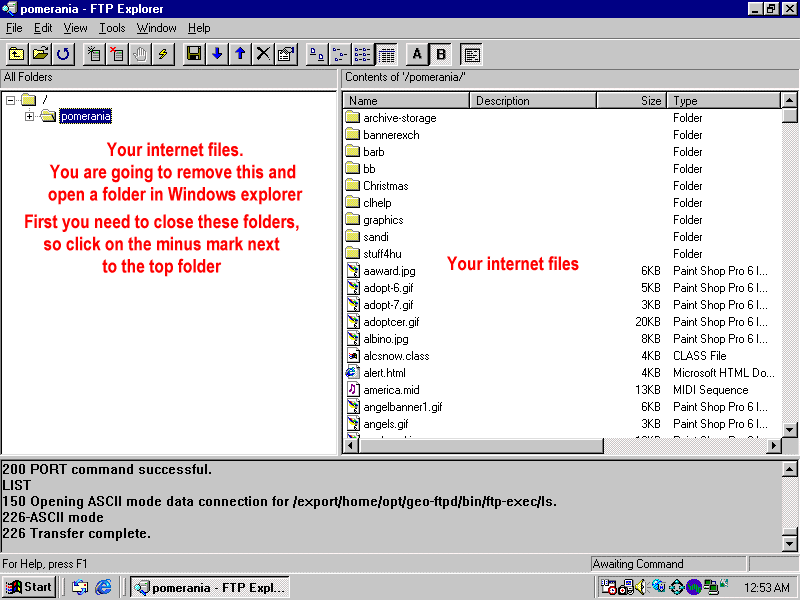The width and height of the screenshot is (800, 600).
Task: Sort files by Size column header
Action: click(631, 101)
